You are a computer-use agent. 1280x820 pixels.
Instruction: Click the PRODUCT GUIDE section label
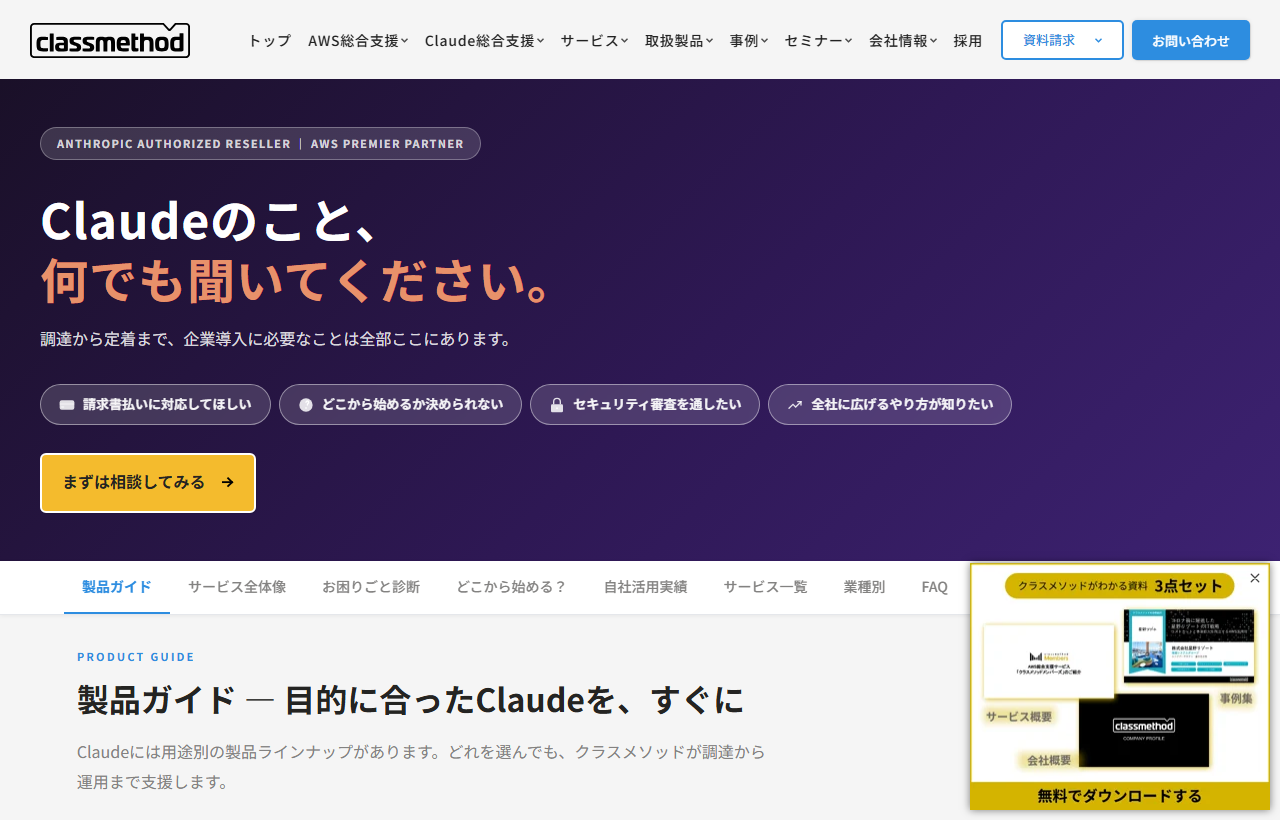pos(136,657)
